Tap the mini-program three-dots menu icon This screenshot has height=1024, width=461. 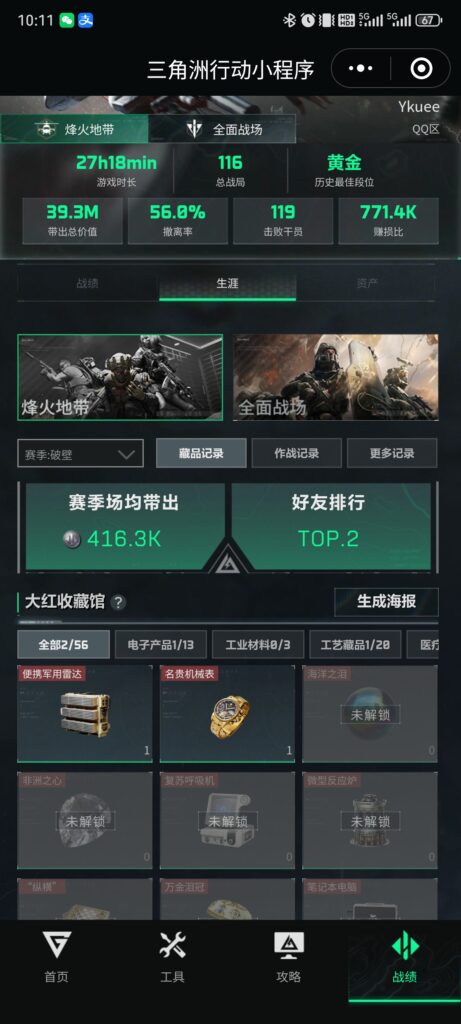click(361, 69)
